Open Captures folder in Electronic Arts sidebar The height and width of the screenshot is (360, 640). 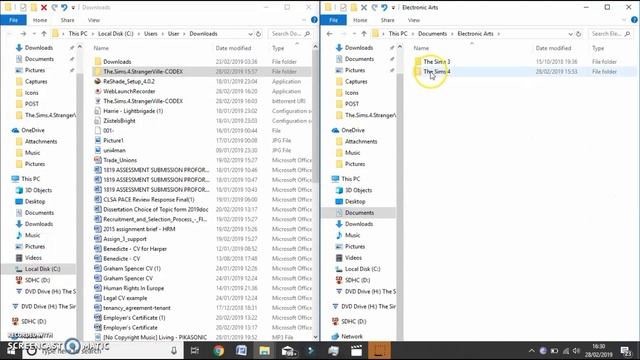click(x=356, y=82)
